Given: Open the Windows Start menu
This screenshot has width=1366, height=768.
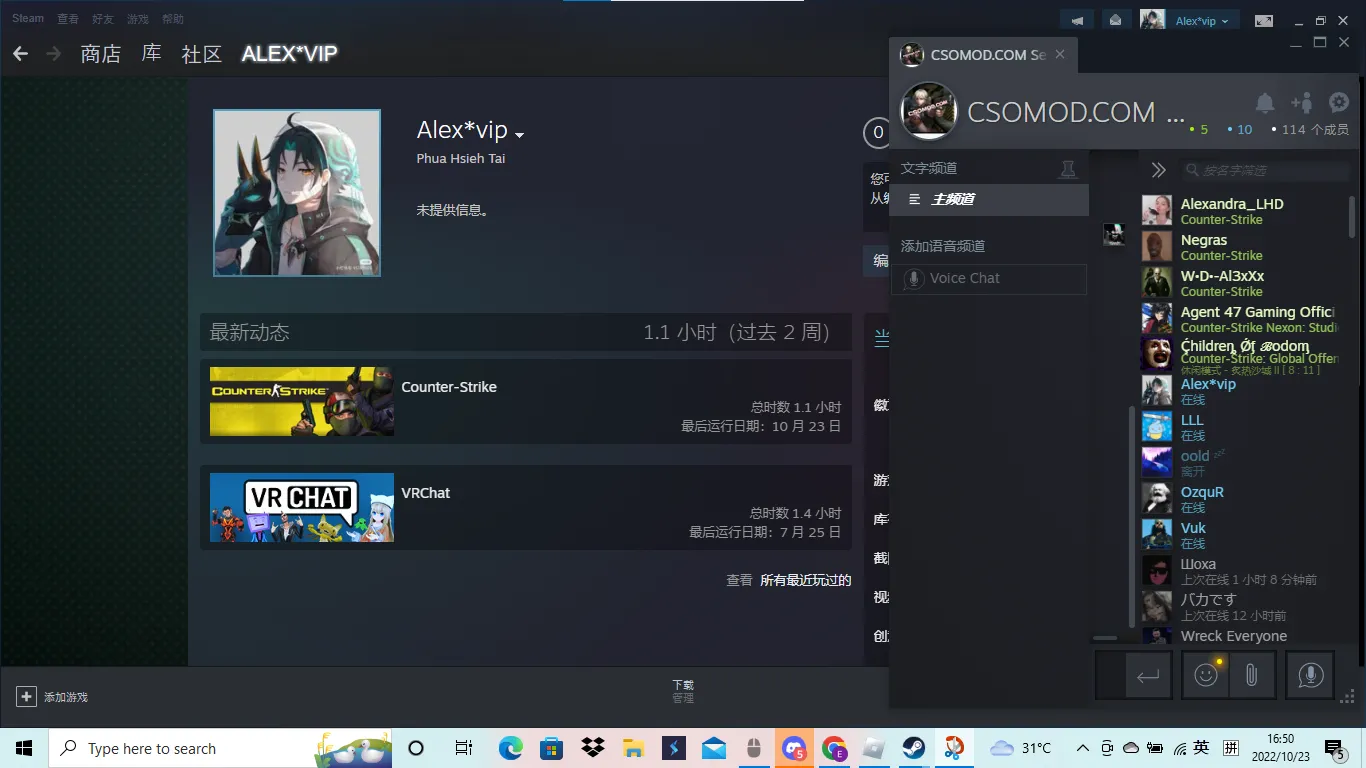Looking at the screenshot, I should pyautogui.click(x=24, y=748).
